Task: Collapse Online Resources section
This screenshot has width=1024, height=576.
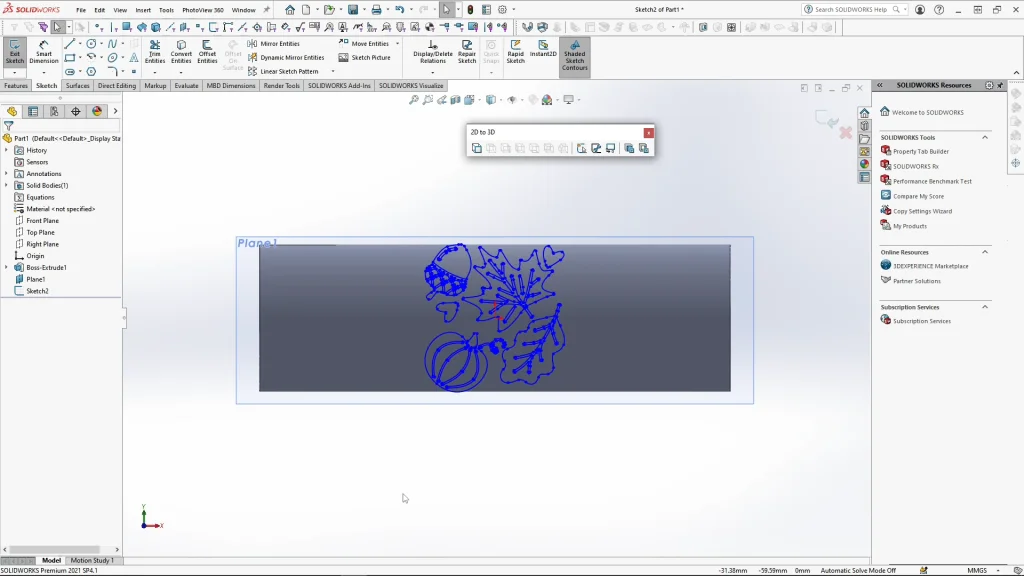Action: [985, 252]
